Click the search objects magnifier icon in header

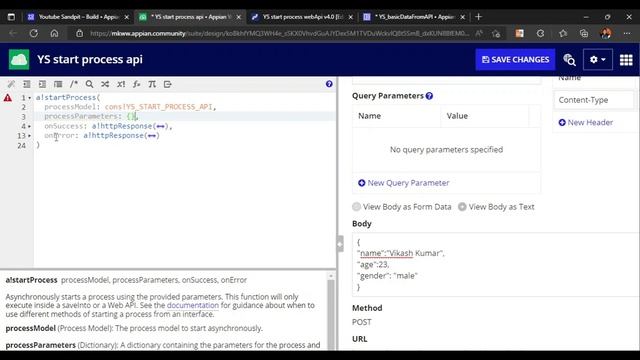[569, 60]
